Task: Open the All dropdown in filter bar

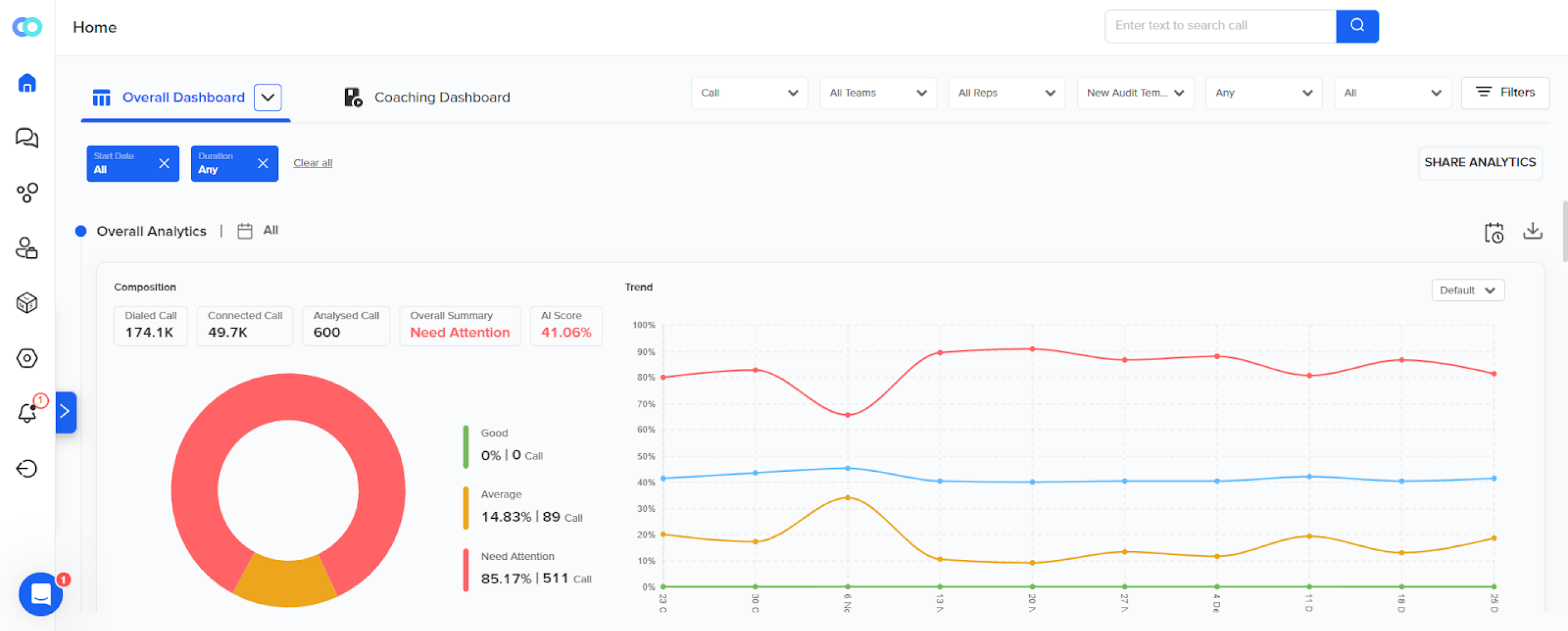Action: click(x=1393, y=93)
